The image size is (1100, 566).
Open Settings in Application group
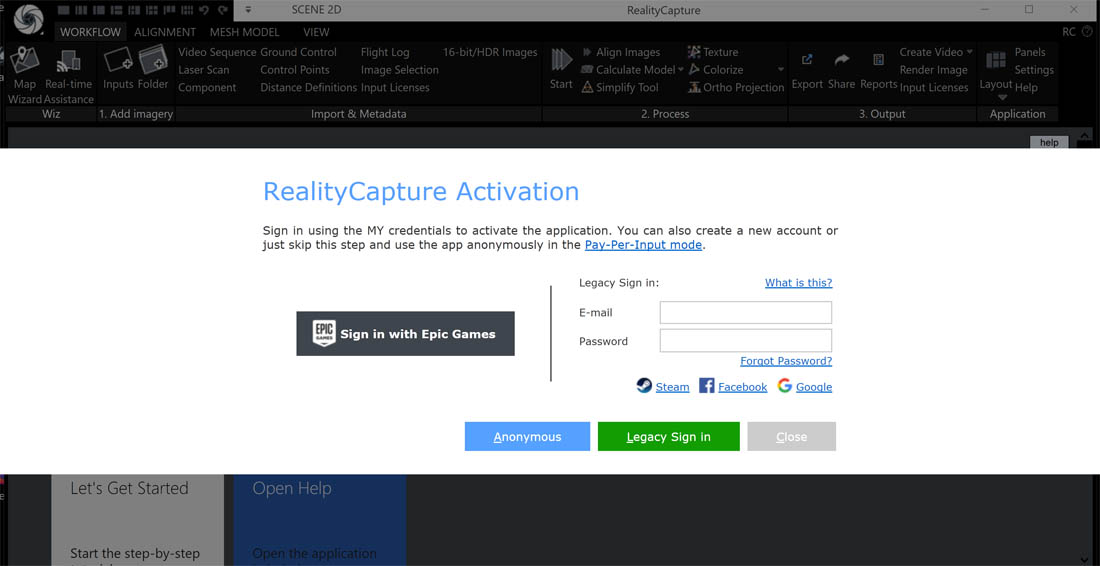click(x=1034, y=69)
